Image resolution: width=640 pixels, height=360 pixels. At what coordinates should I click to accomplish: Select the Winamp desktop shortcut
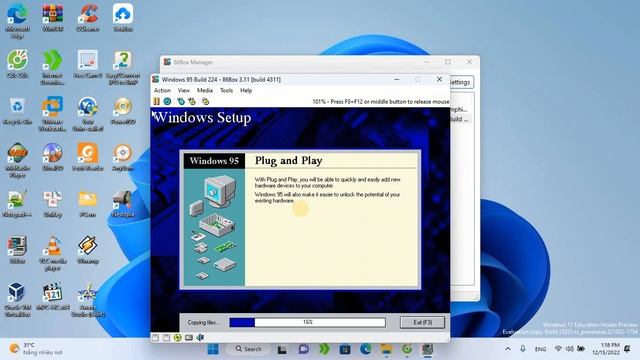click(x=88, y=249)
